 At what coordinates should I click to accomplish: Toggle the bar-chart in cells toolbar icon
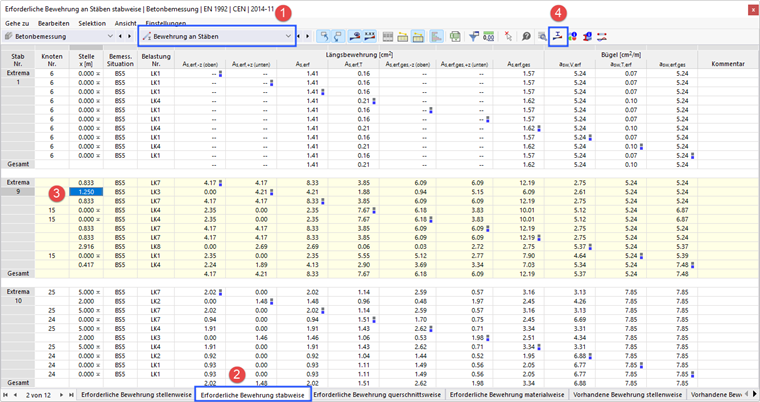click(436, 36)
